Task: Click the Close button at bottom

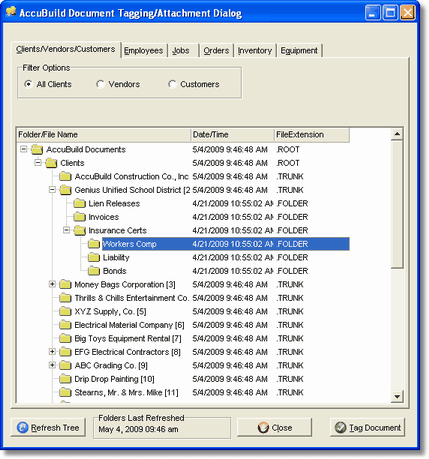Action: [x=275, y=428]
